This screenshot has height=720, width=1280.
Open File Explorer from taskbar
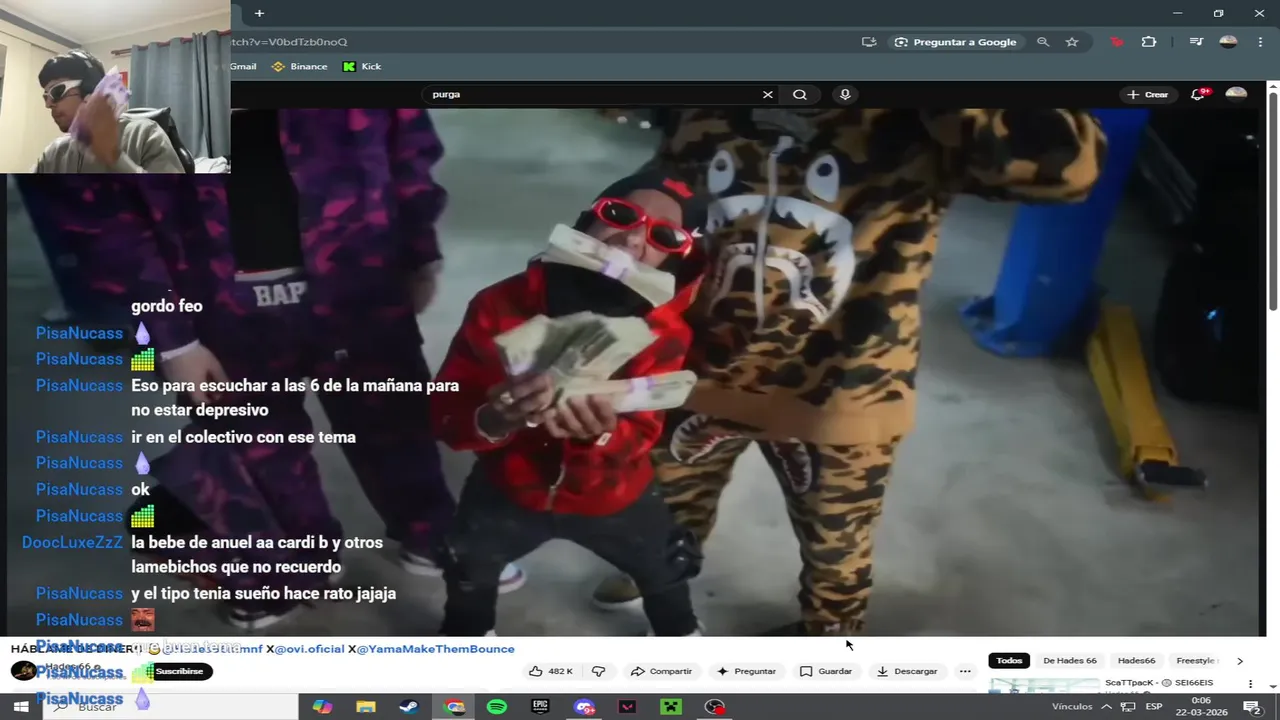pyautogui.click(x=366, y=707)
